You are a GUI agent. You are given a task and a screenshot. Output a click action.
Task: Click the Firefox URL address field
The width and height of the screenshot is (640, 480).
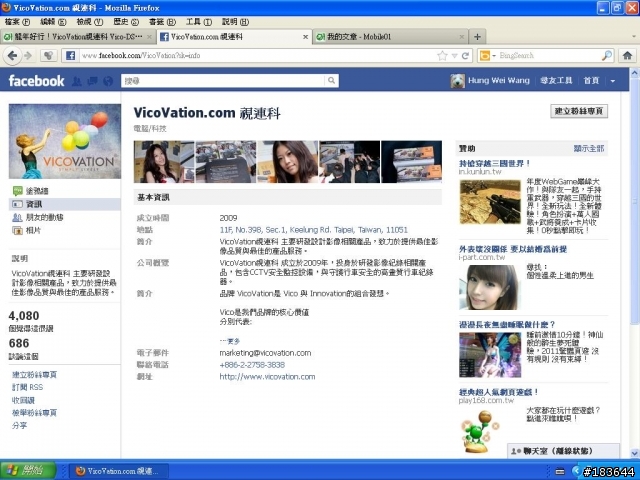pyautogui.click(x=257, y=56)
